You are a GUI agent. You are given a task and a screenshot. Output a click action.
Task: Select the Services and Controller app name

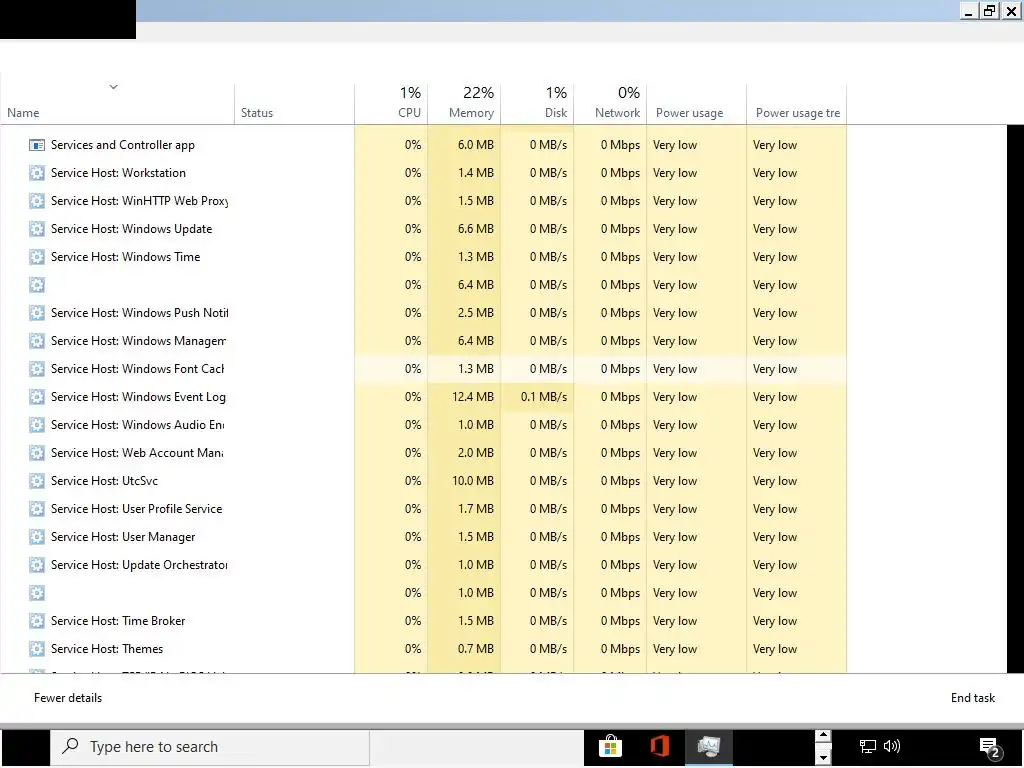point(123,145)
